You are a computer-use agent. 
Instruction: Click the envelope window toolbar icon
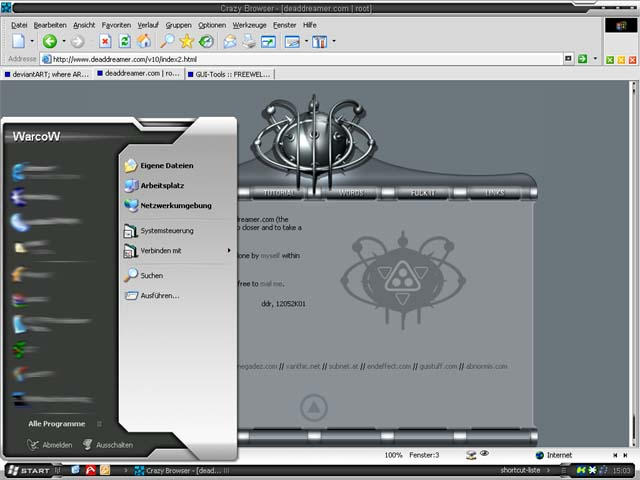292,42
